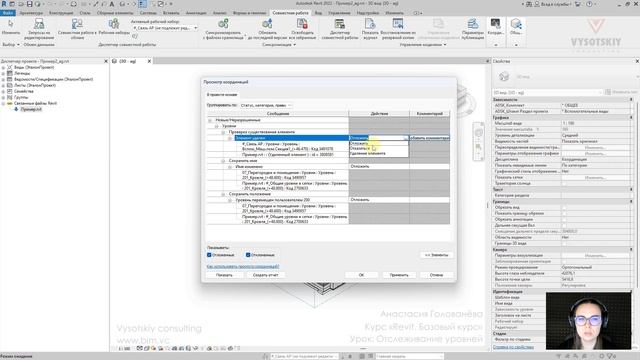
Task: Click the sign-in user icon
Action: tap(537, 4)
